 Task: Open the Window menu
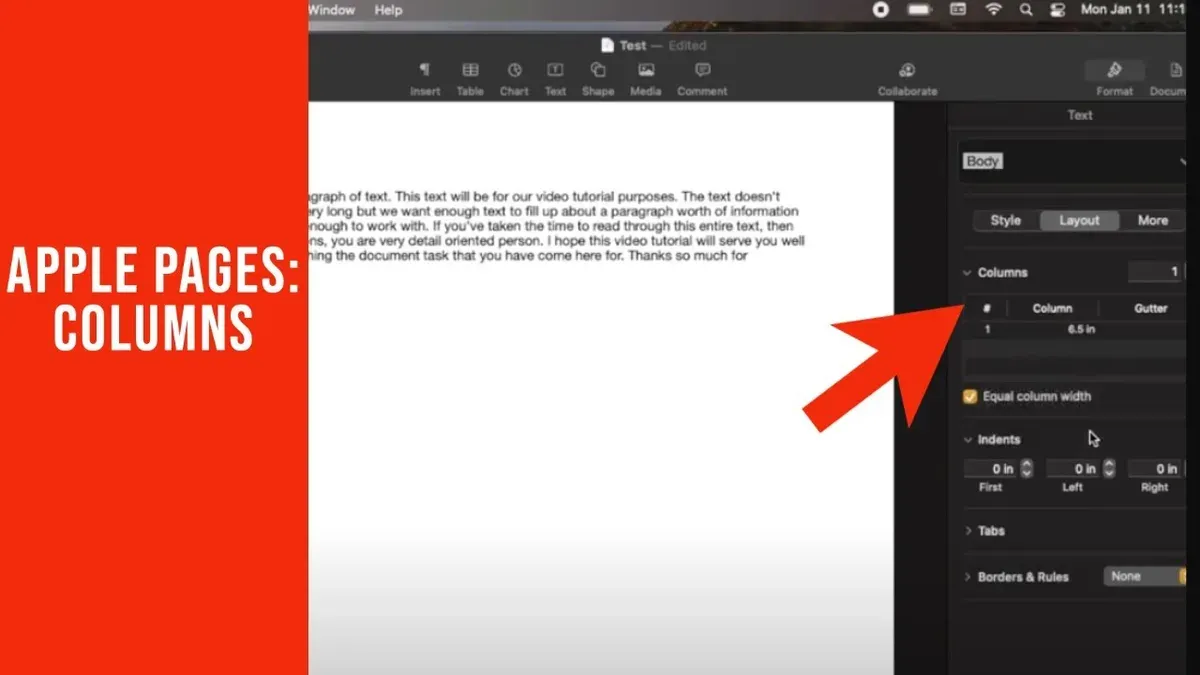331,9
